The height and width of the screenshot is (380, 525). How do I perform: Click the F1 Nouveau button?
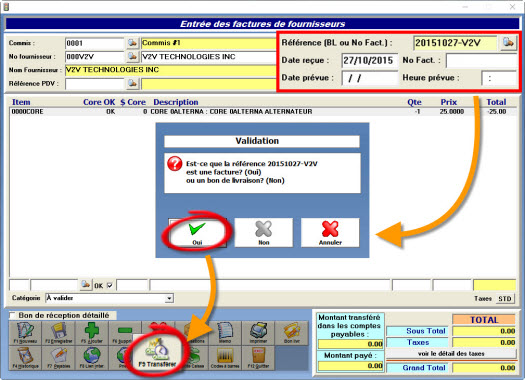25,333
